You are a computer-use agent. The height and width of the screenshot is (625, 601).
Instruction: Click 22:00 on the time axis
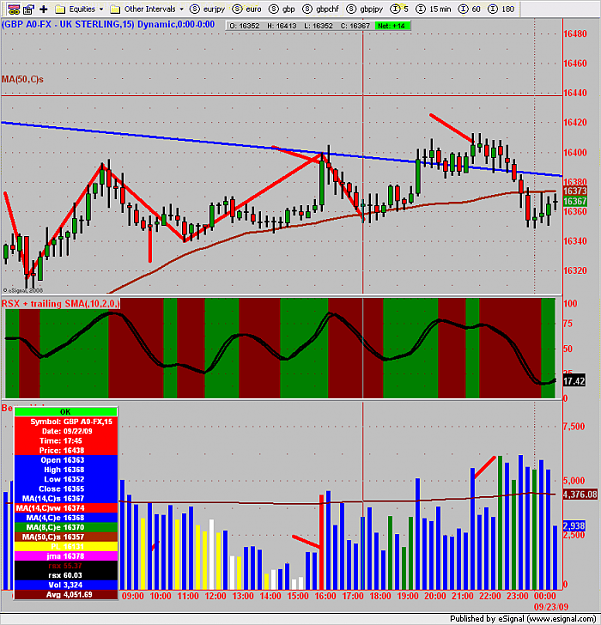pos(490,596)
